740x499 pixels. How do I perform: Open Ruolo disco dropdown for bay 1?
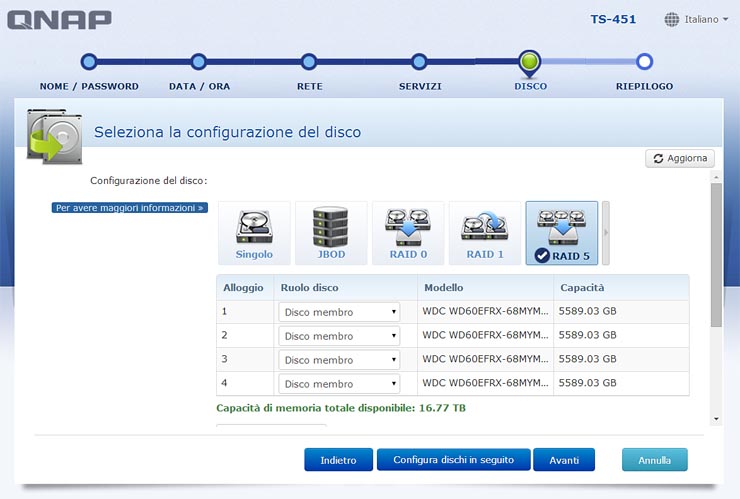pyautogui.click(x=339, y=312)
